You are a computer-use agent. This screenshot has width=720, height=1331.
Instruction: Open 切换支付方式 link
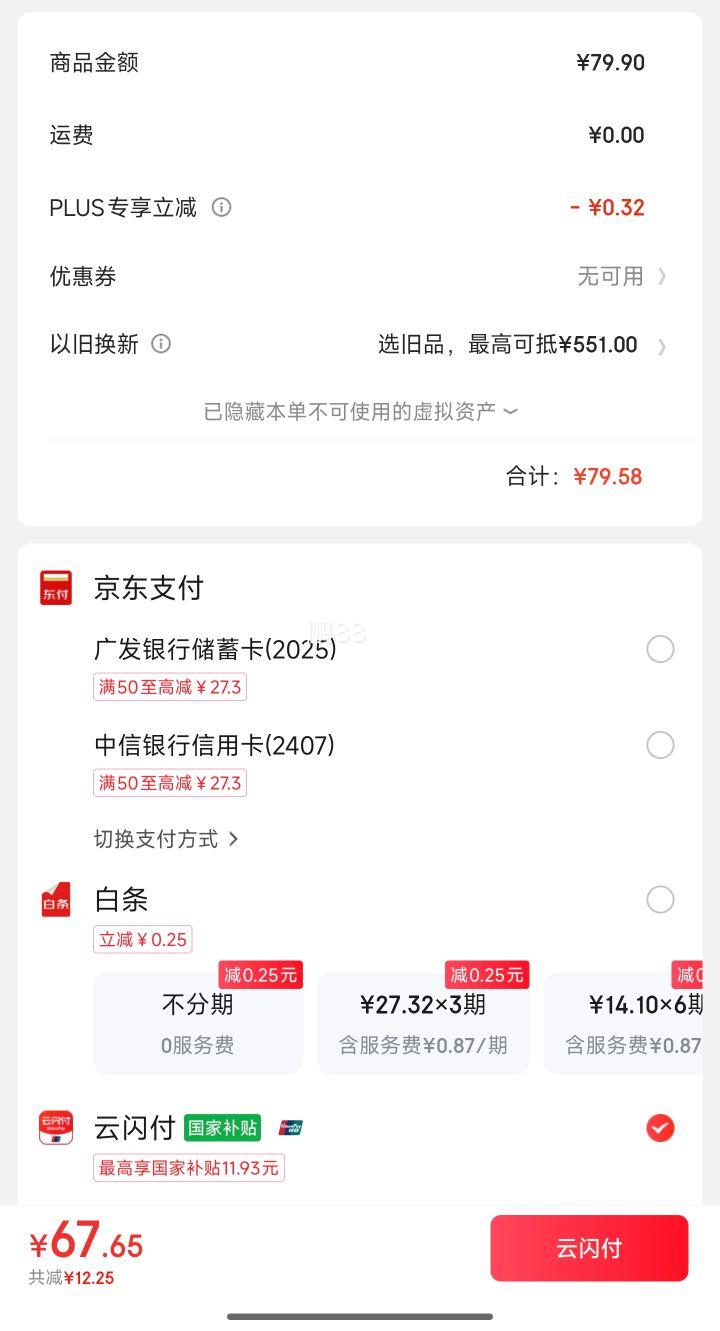167,839
